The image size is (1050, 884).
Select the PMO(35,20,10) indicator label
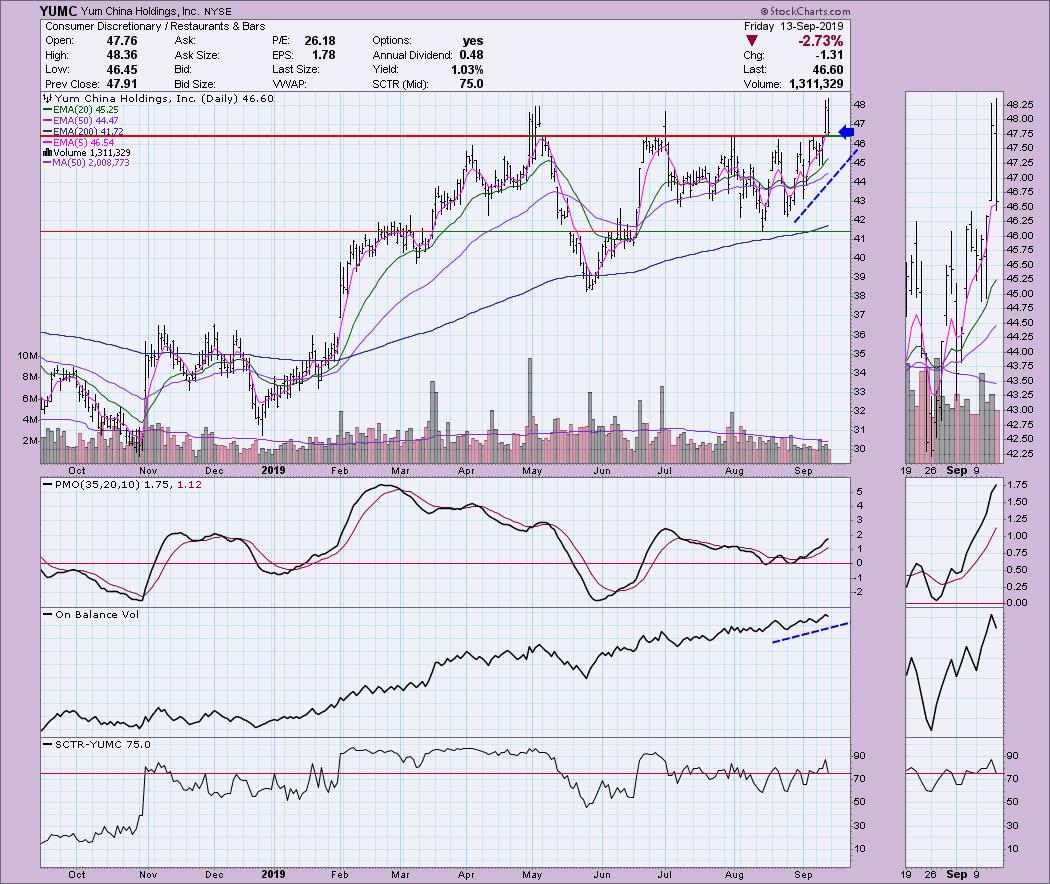(91, 485)
